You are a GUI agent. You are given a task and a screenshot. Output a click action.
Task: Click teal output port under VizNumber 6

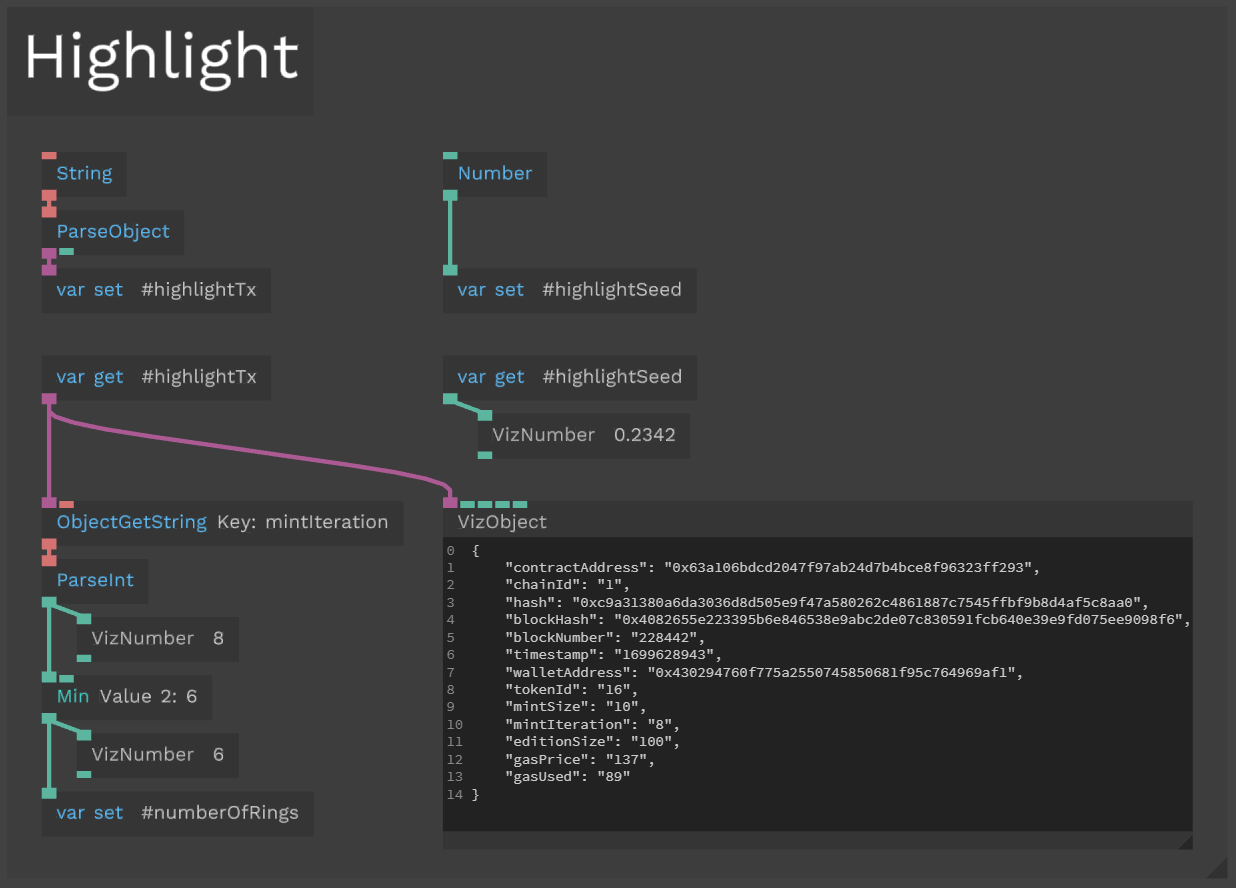point(84,774)
